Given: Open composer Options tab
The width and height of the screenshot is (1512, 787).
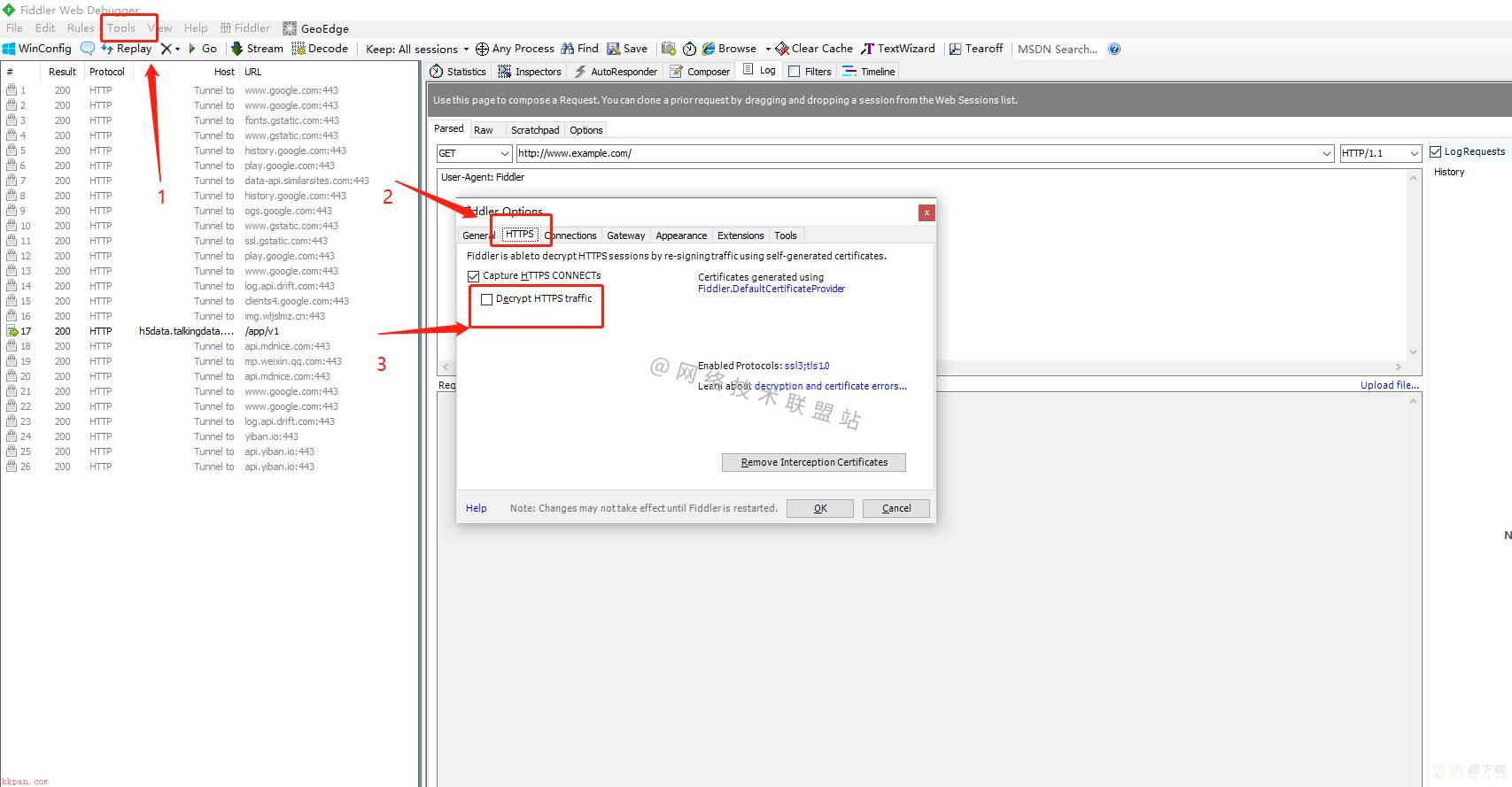Looking at the screenshot, I should (586, 130).
